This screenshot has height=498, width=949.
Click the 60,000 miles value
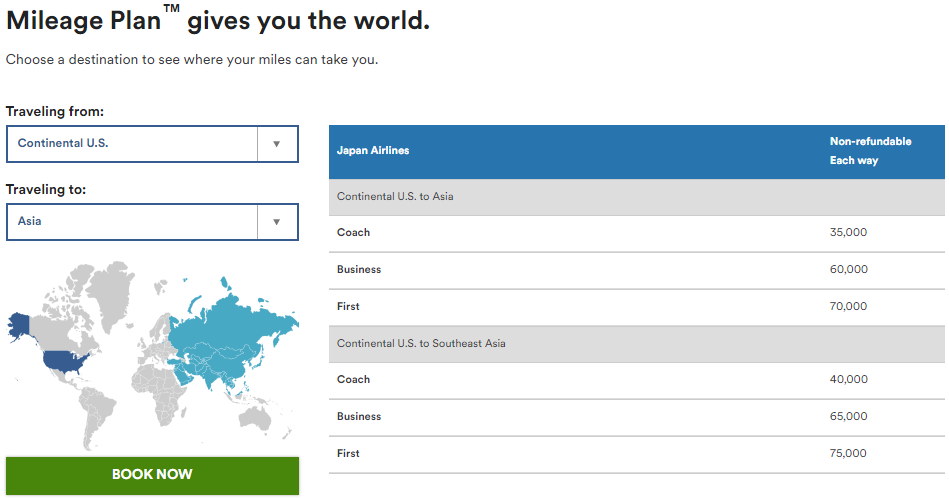(849, 269)
